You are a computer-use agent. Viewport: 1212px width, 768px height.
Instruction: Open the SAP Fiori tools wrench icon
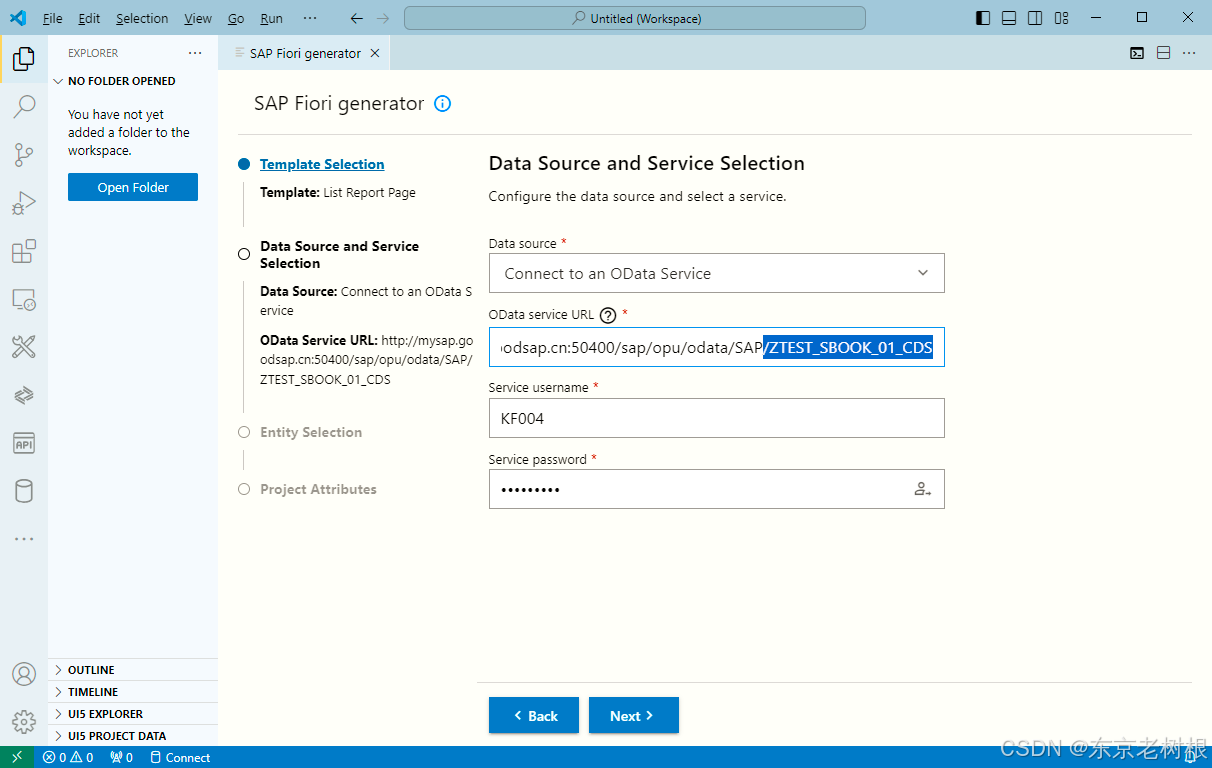[24, 347]
